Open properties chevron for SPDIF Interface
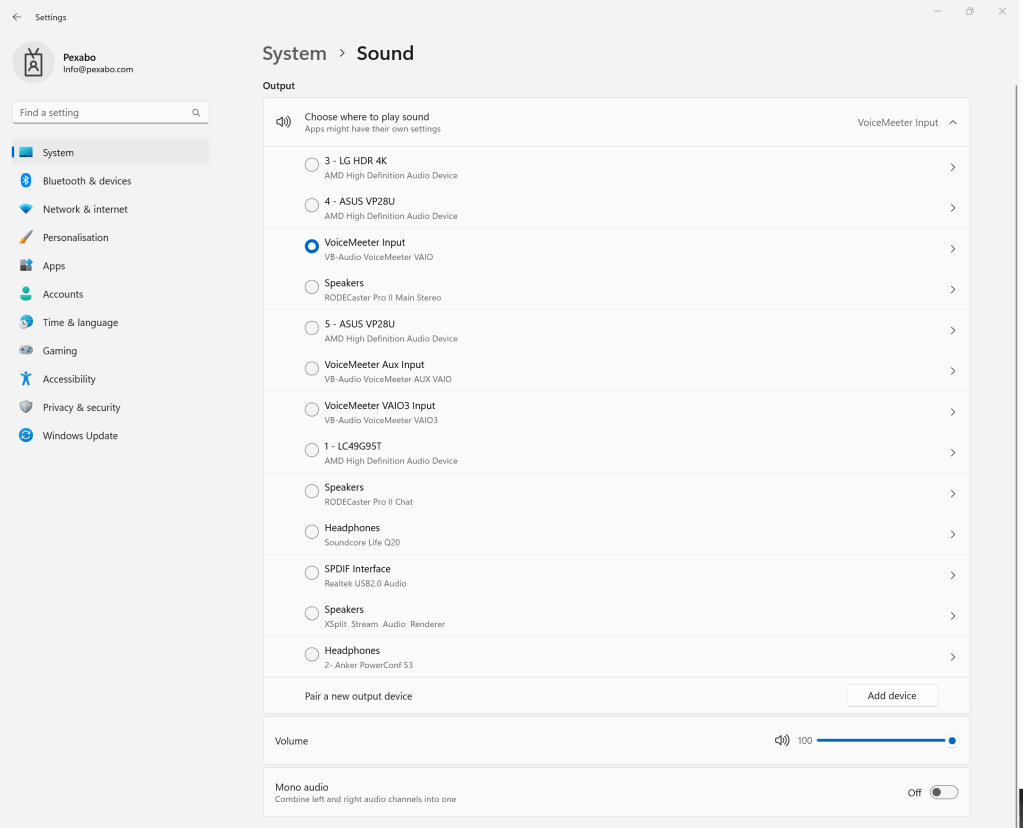Viewport: 1023px width, 828px height. [953, 575]
